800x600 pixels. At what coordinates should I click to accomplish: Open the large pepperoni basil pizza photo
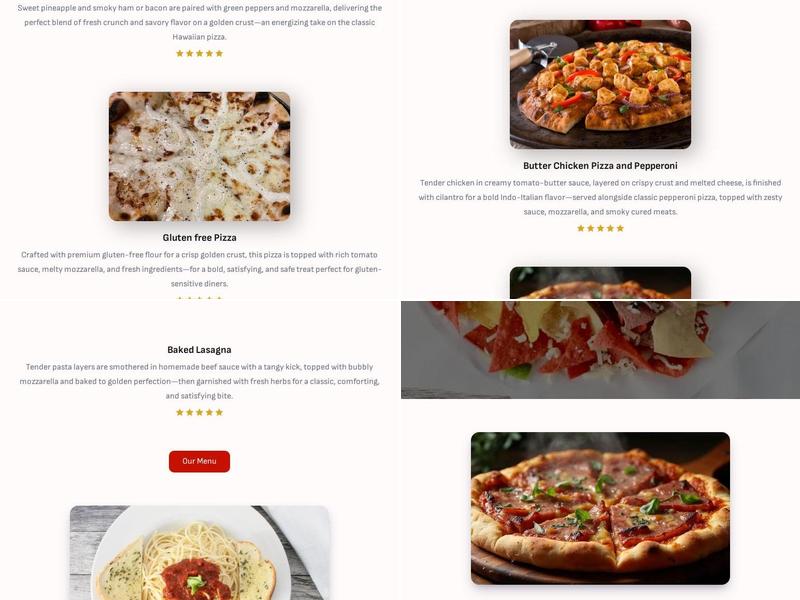(x=600, y=508)
